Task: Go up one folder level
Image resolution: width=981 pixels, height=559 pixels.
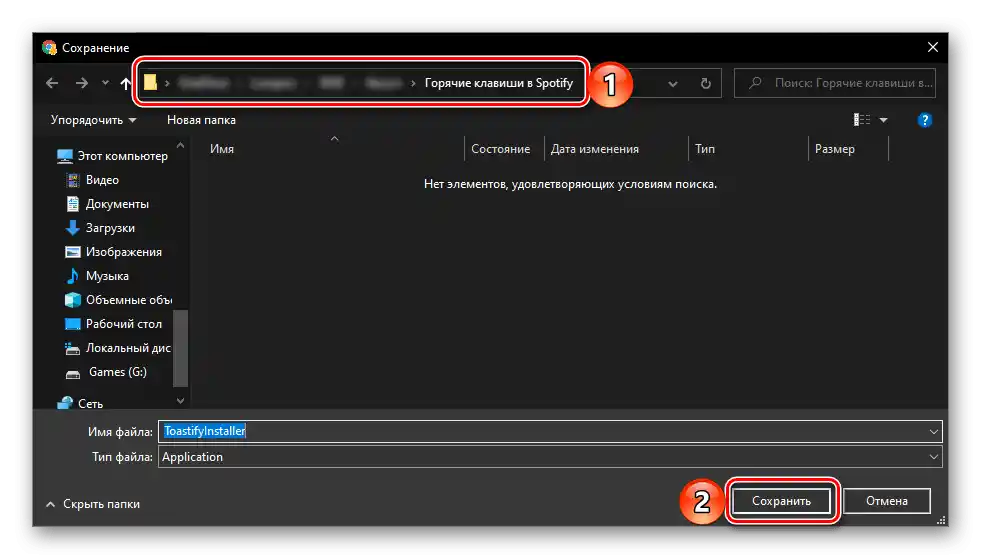Action: coord(126,83)
